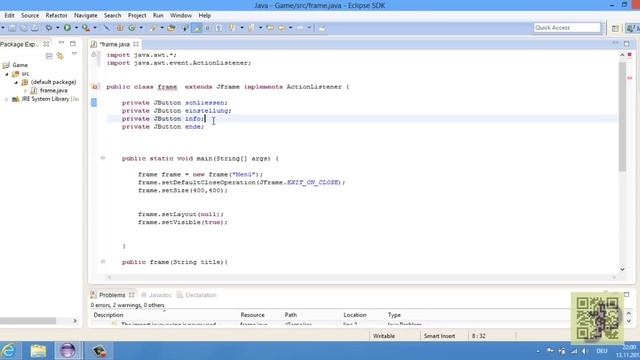This screenshot has width=640, height=360.
Task: Open the Source menu
Action: [30, 16]
